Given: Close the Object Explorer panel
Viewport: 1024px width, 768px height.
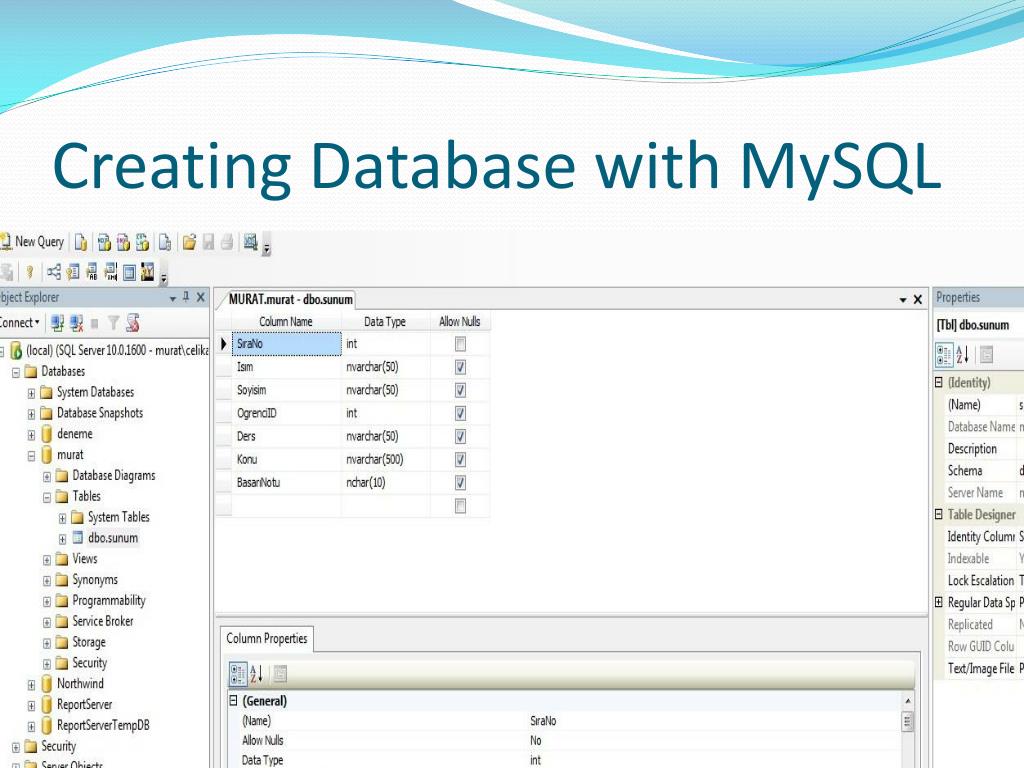Looking at the screenshot, I should (201, 298).
